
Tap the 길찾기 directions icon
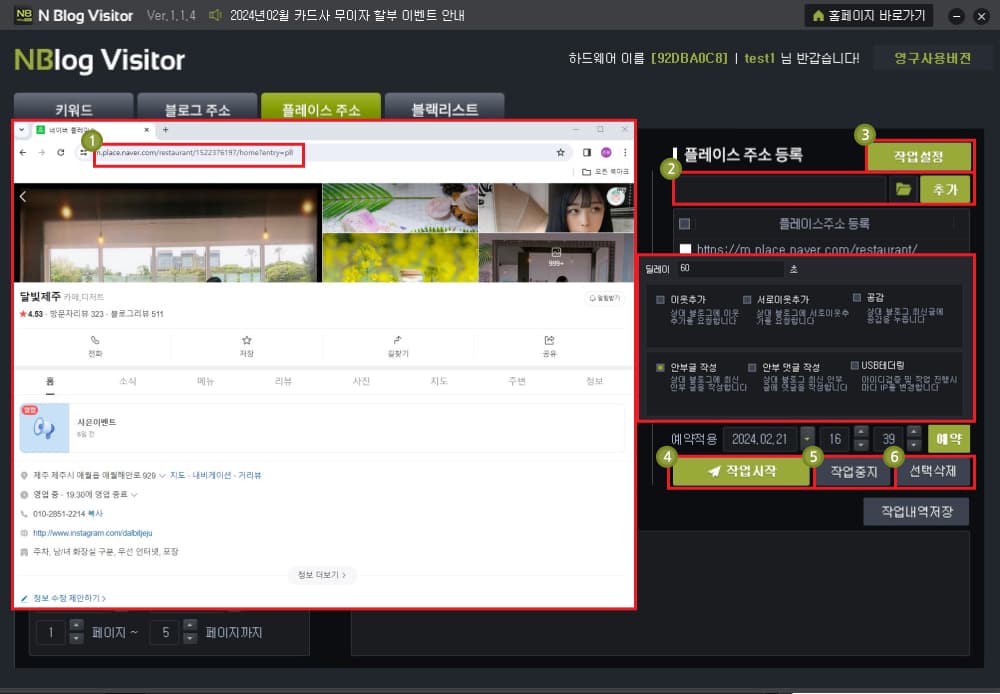tap(398, 340)
